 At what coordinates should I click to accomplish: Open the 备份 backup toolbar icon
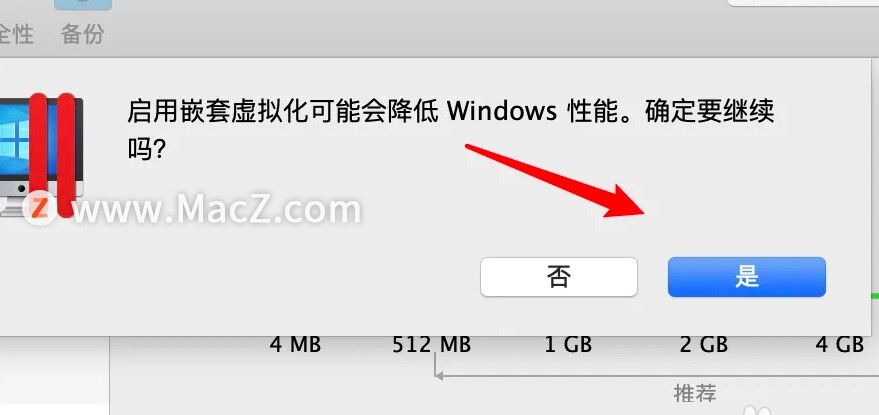[x=82, y=5]
